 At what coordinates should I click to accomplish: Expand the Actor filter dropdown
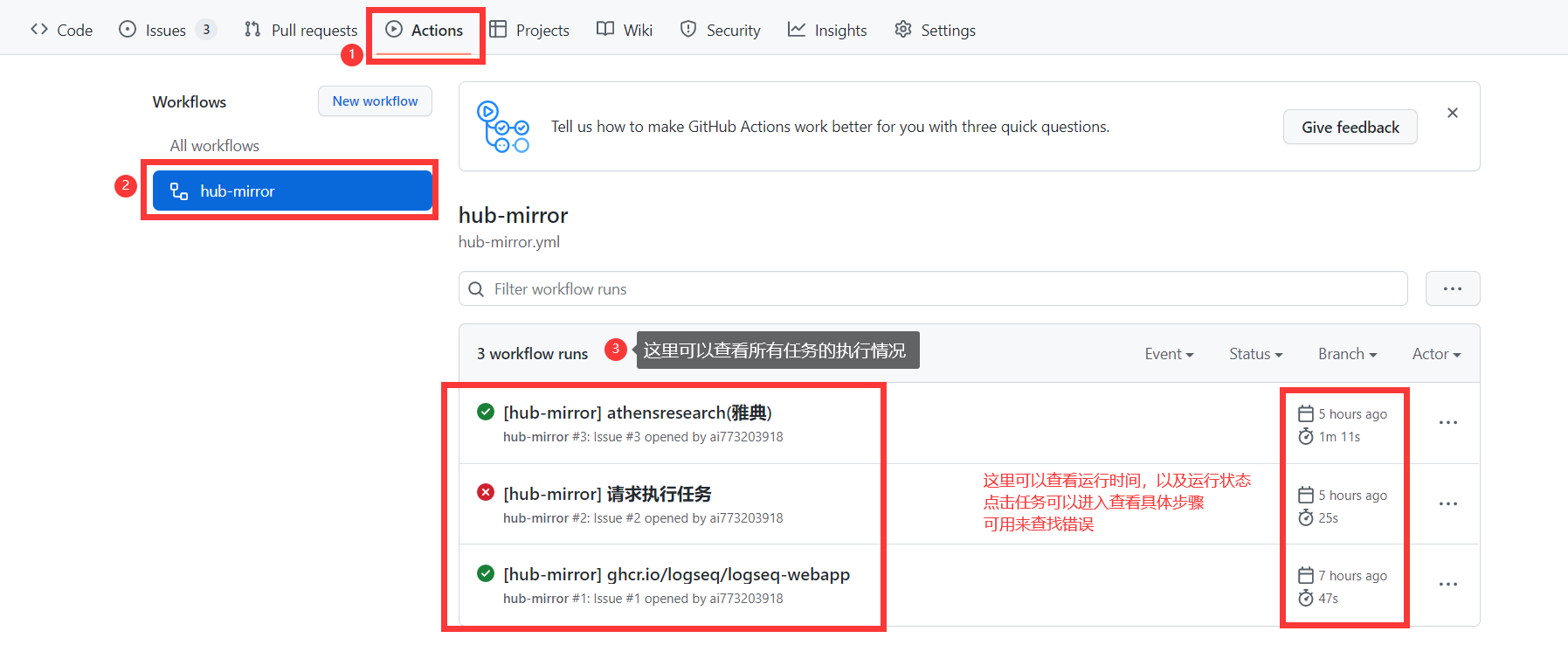coord(1436,354)
